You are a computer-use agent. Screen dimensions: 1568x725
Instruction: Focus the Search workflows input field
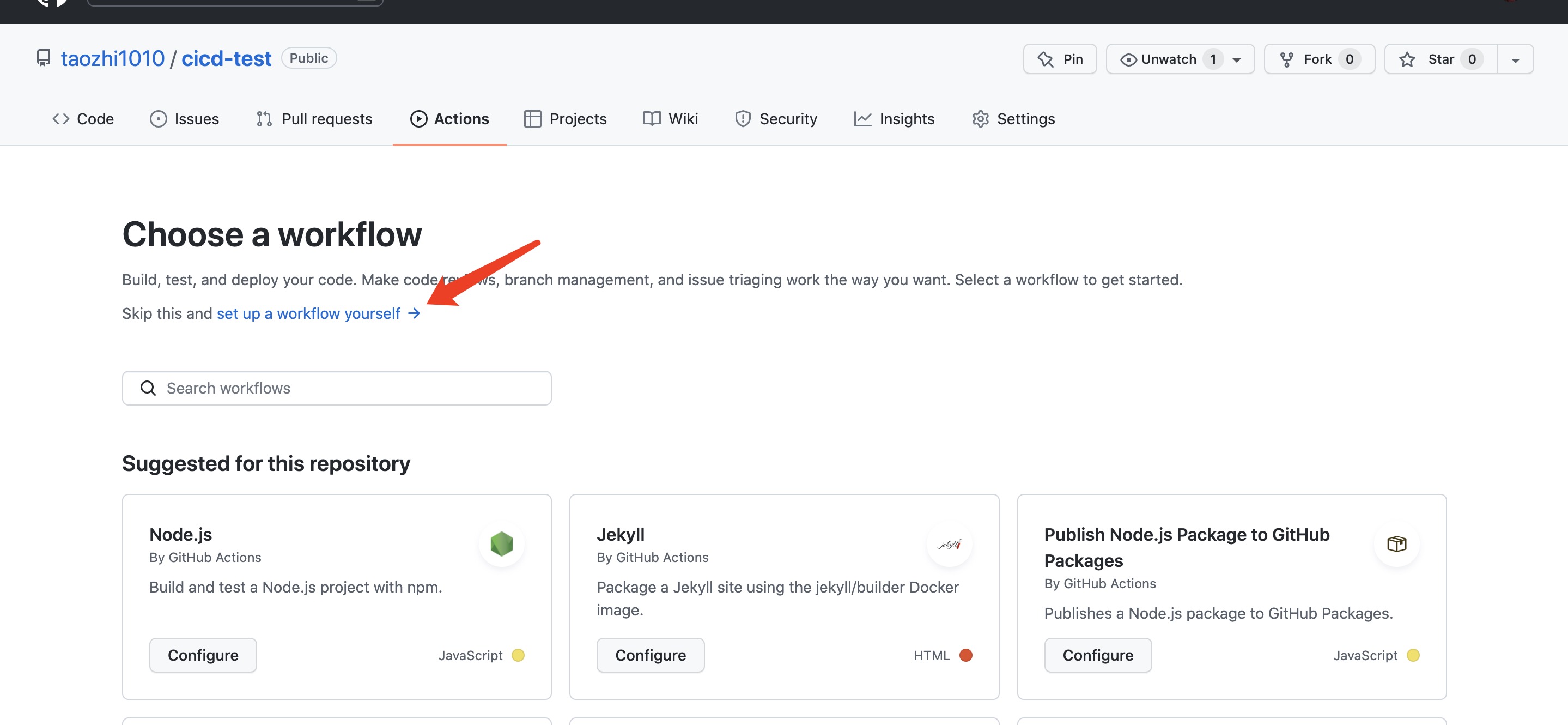coord(353,388)
